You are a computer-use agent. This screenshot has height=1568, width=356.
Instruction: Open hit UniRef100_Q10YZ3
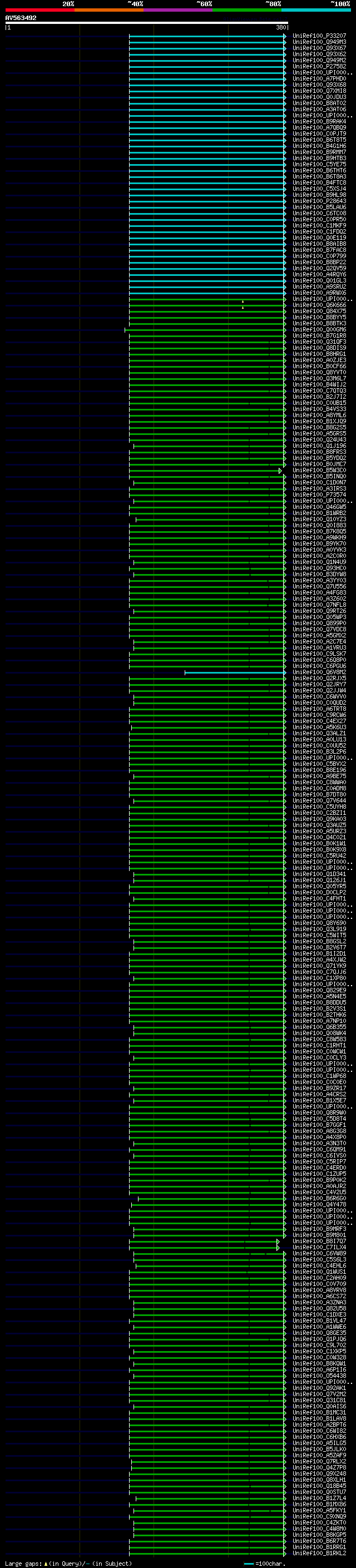pyautogui.click(x=319, y=519)
